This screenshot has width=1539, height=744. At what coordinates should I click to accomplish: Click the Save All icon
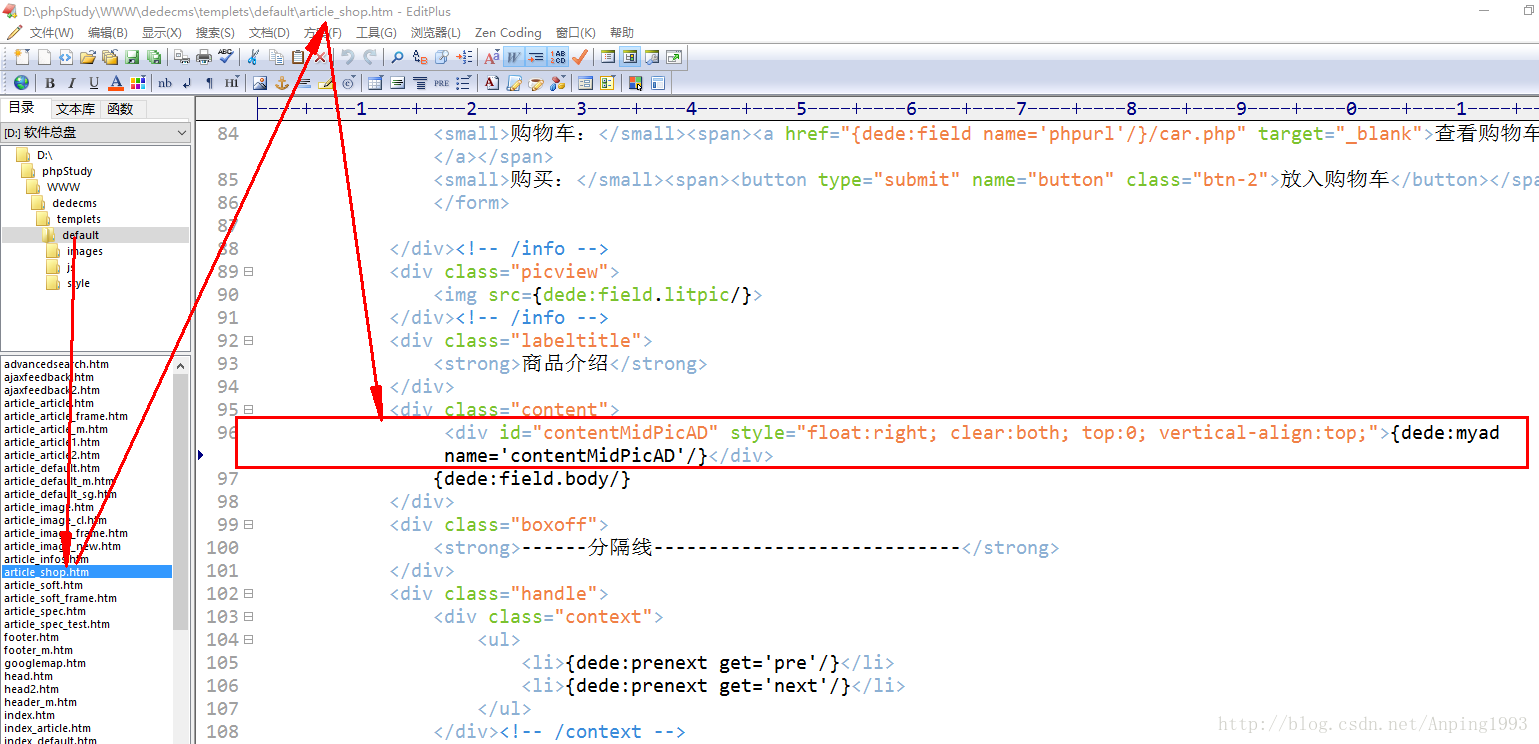click(154, 57)
